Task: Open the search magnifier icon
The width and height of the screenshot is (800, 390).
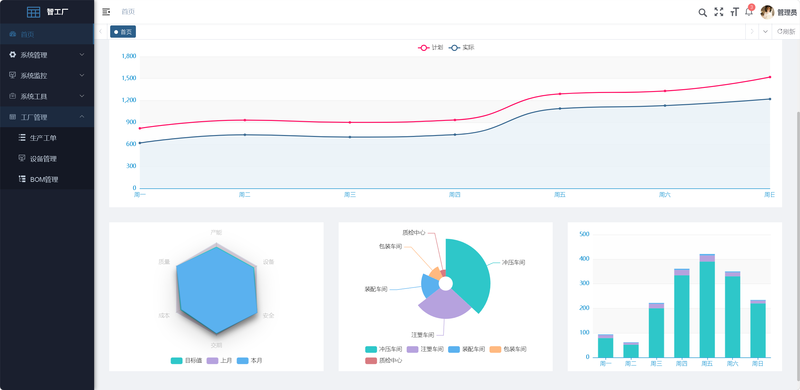Action: tap(703, 13)
